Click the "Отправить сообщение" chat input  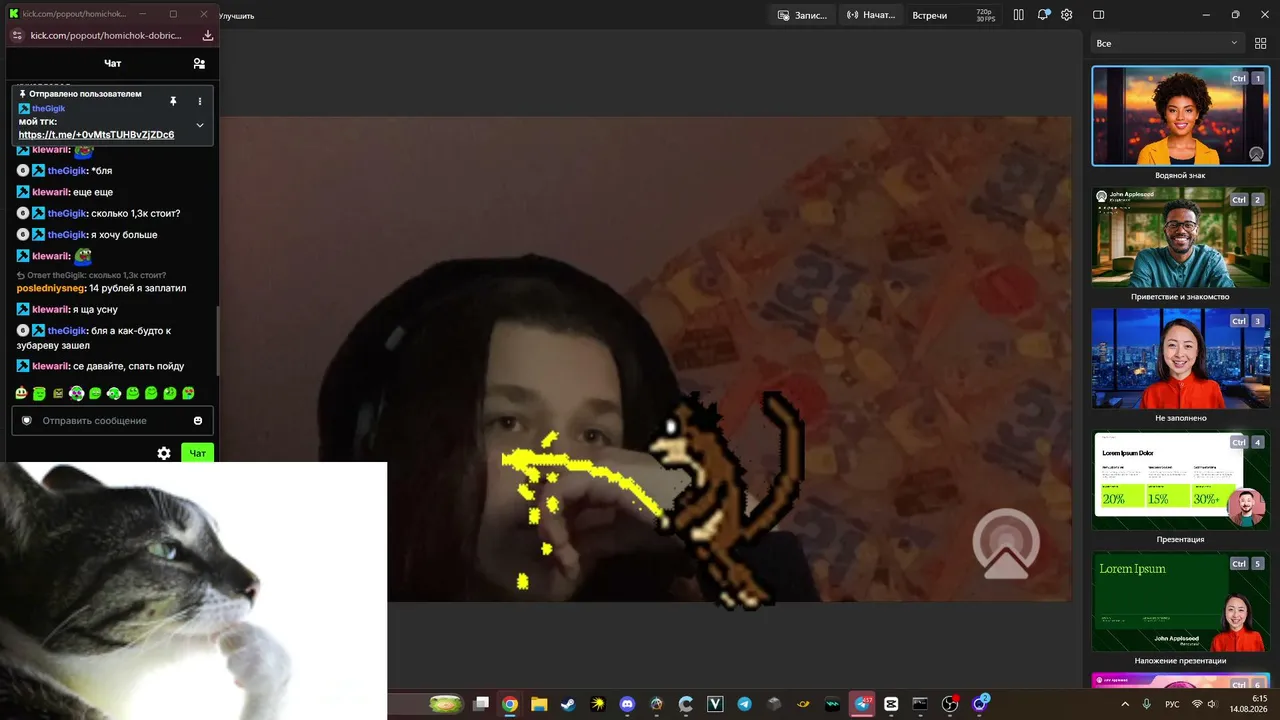point(112,421)
